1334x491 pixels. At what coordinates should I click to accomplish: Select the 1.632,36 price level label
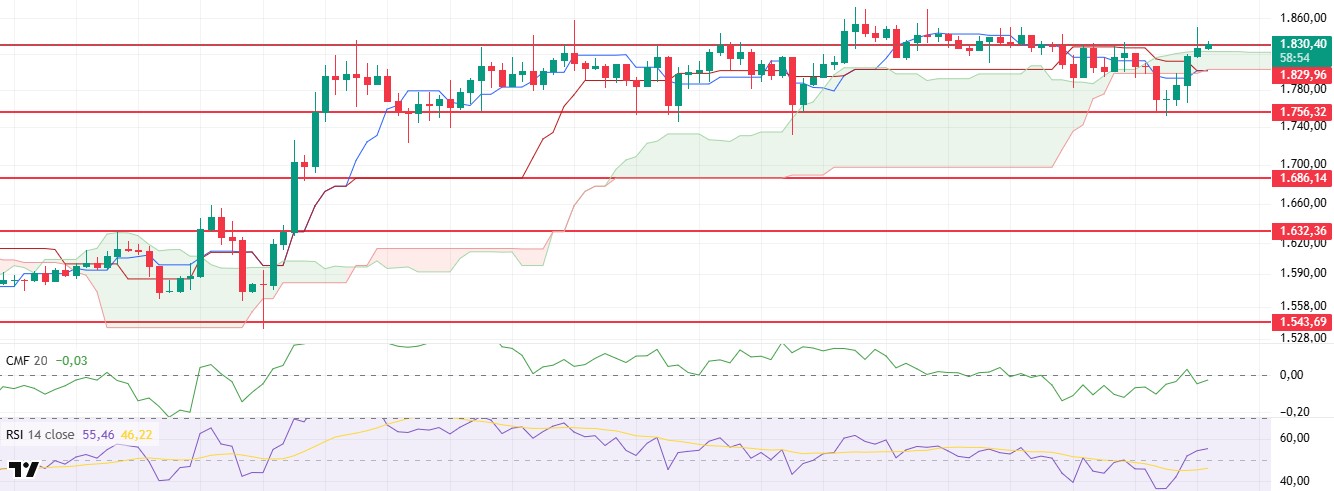[1298, 231]
